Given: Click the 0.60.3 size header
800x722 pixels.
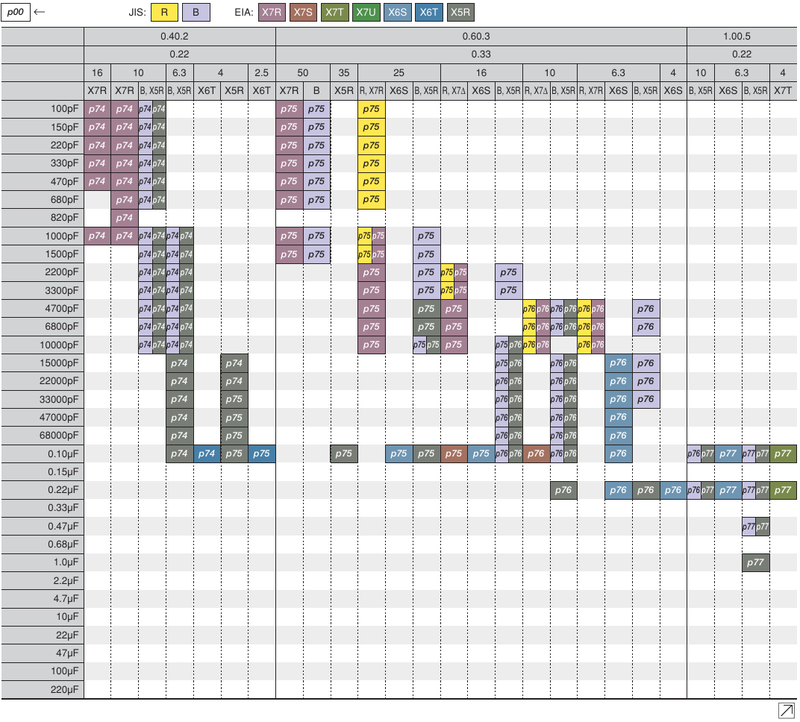Looking at the screenshot, I should 481,36.
